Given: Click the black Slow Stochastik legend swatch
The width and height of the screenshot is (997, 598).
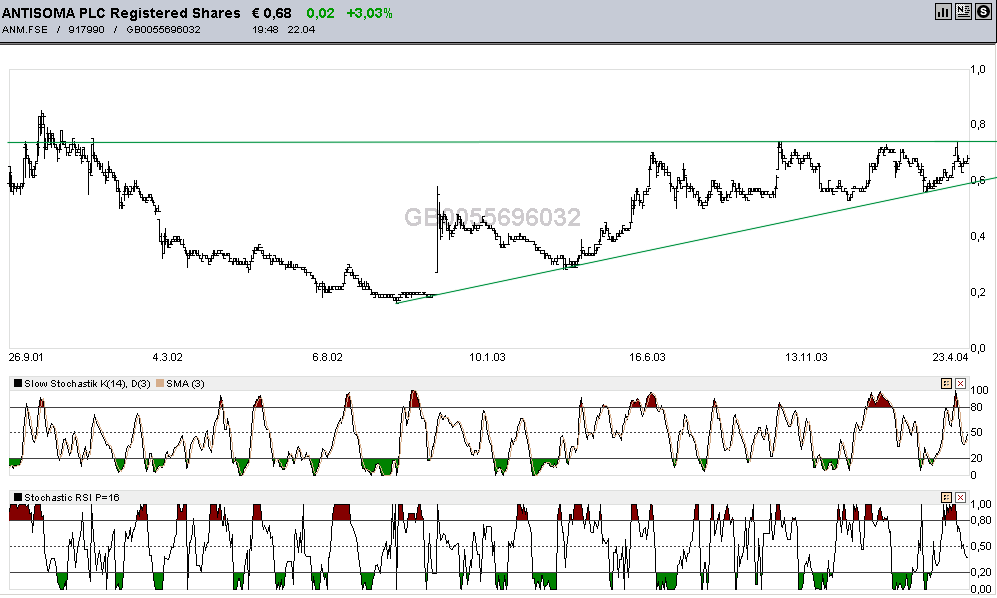Looking at the screenshot, I should pyautogui.click(x=18, y=383).
